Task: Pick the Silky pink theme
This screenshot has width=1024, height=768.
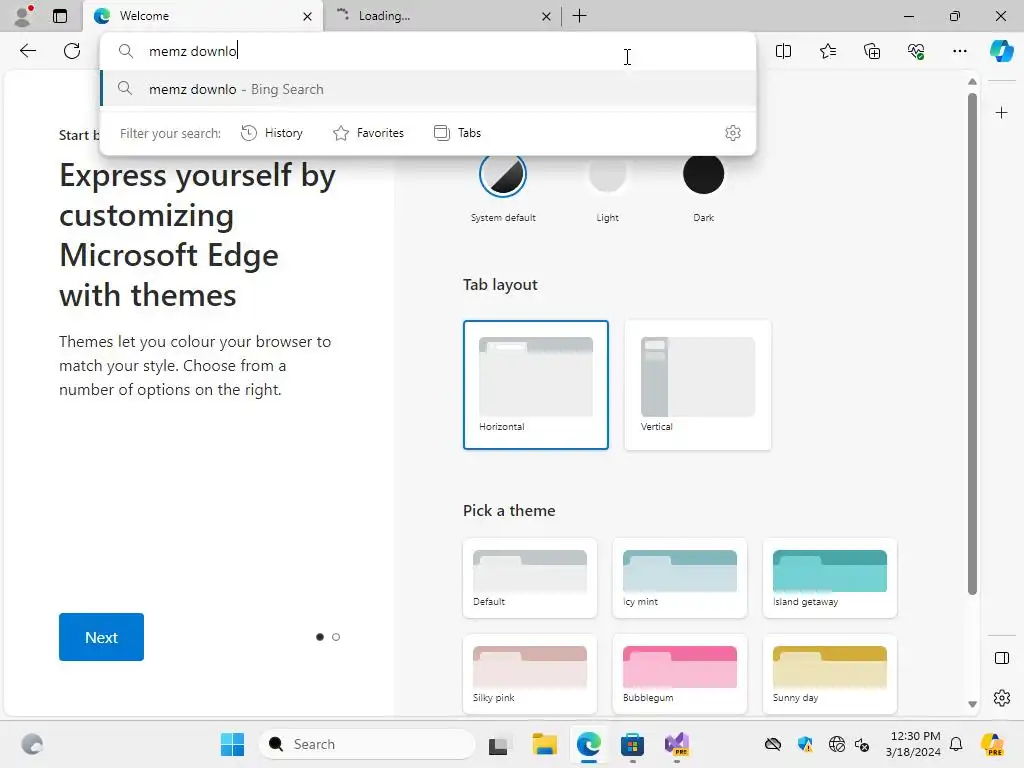Action: tap(530, 674)
